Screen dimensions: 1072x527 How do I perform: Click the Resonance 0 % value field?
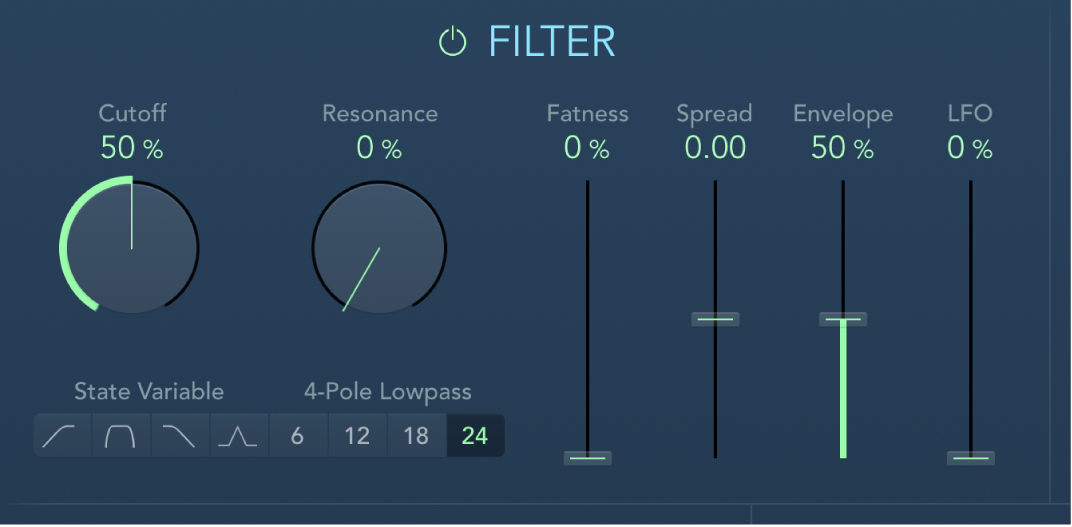[379, 149]
